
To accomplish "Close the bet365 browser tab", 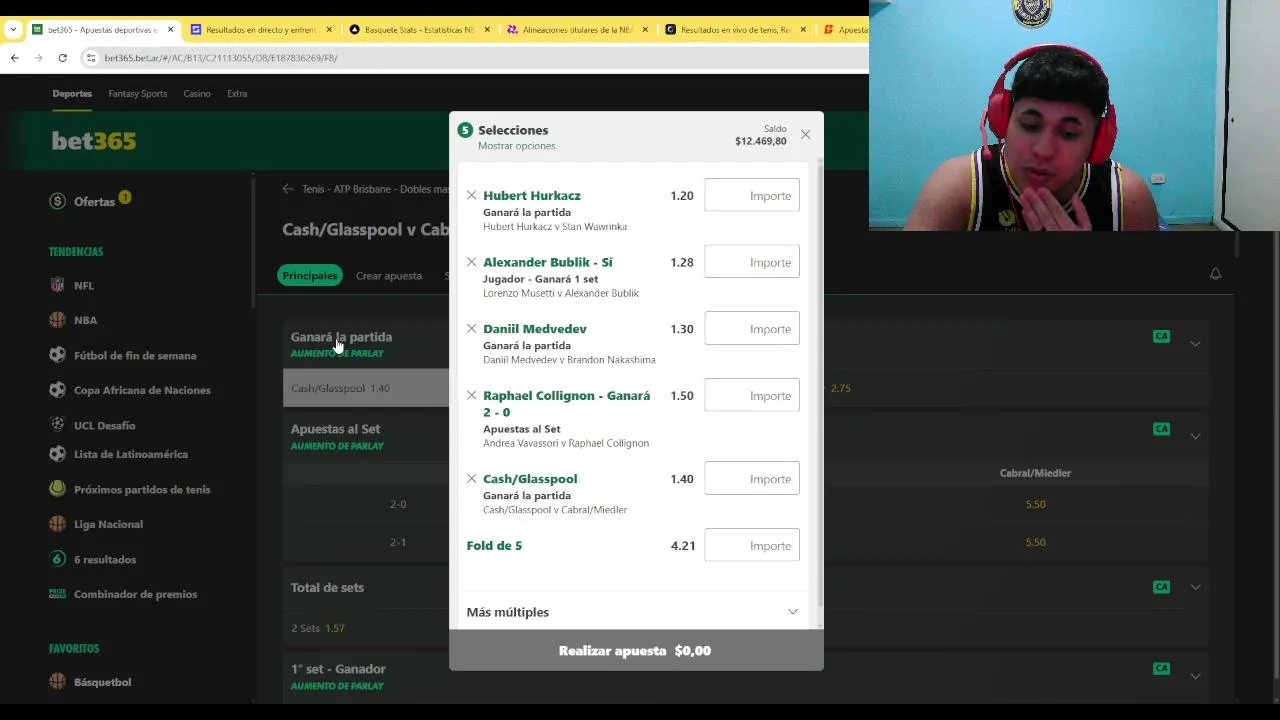I will click(x=170, y=30).
